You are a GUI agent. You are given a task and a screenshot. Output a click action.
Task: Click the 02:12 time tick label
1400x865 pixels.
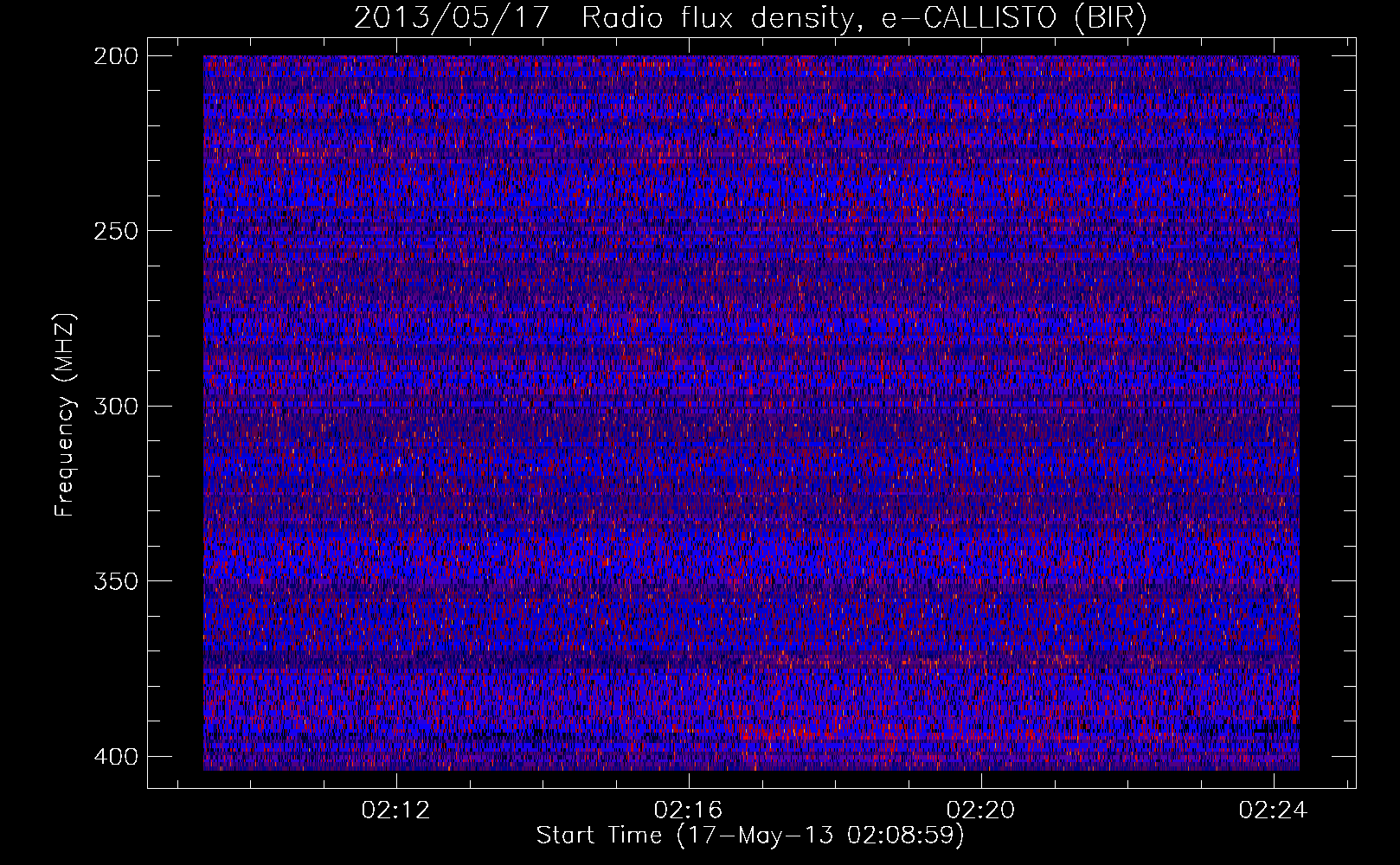coord(396,811)
